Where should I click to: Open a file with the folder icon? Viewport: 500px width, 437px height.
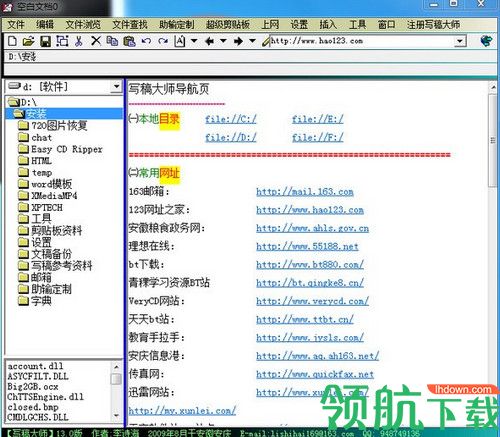(x=29, y=41)
